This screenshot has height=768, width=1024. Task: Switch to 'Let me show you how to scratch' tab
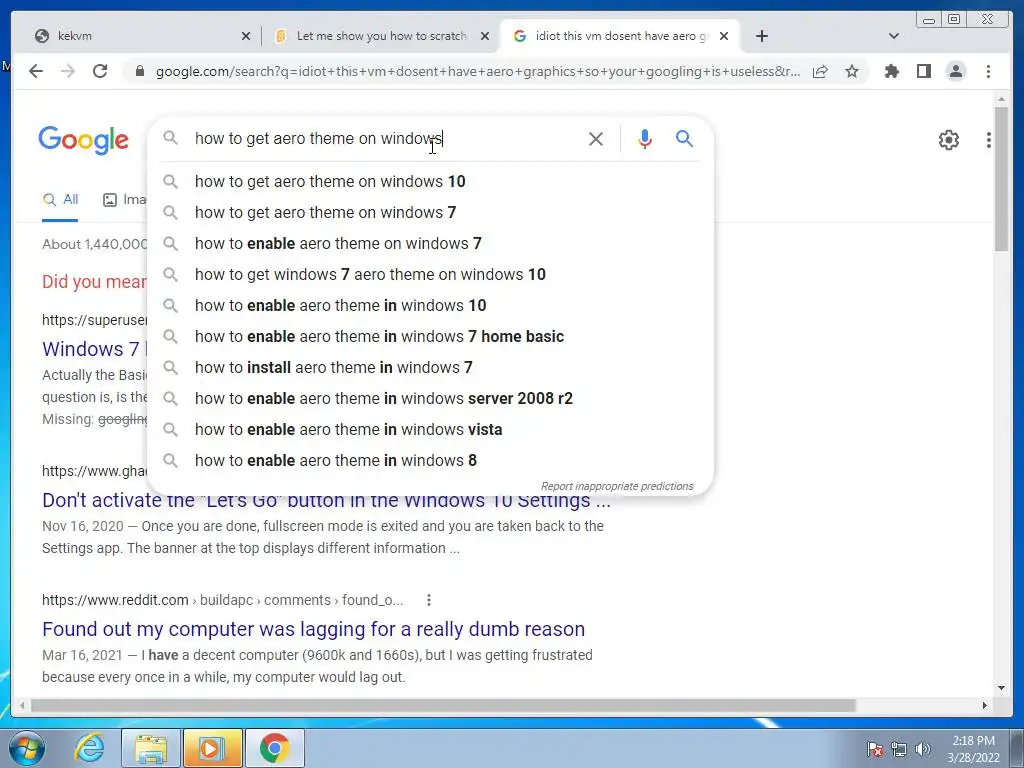(381, 36)
